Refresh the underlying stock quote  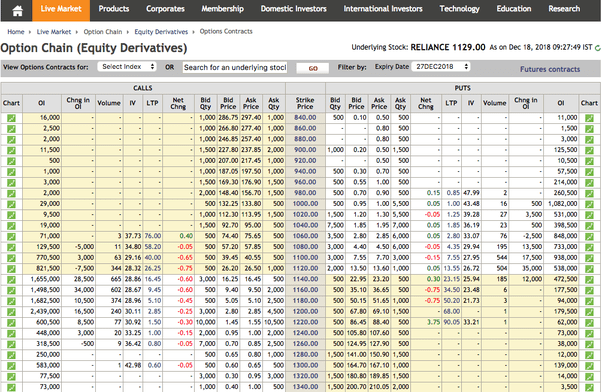pyautogui.click(x=598, y=48)
